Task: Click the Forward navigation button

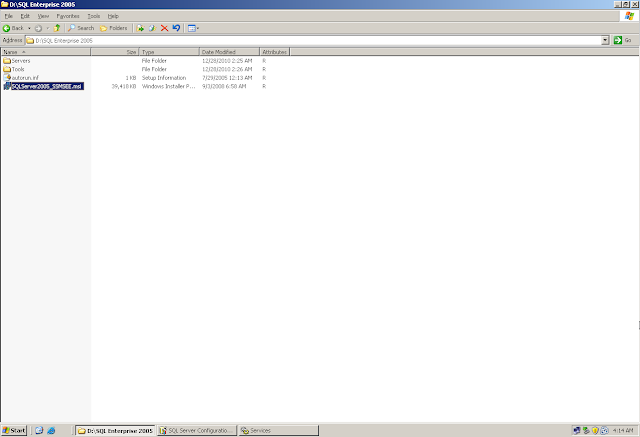Action: 38,28
